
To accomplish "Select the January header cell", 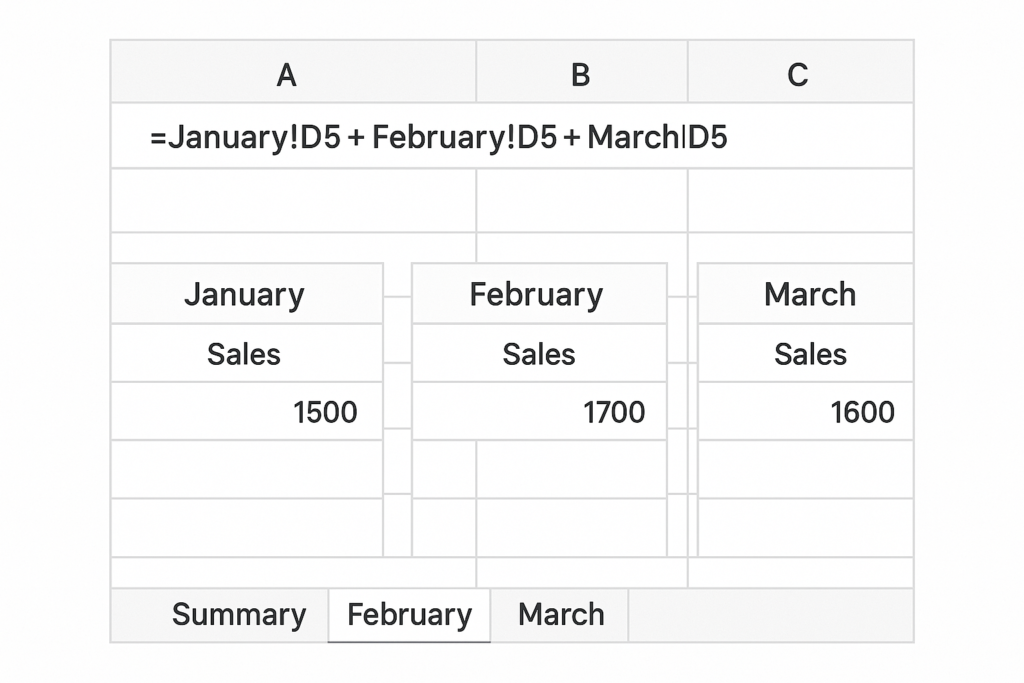I will 245,294.
